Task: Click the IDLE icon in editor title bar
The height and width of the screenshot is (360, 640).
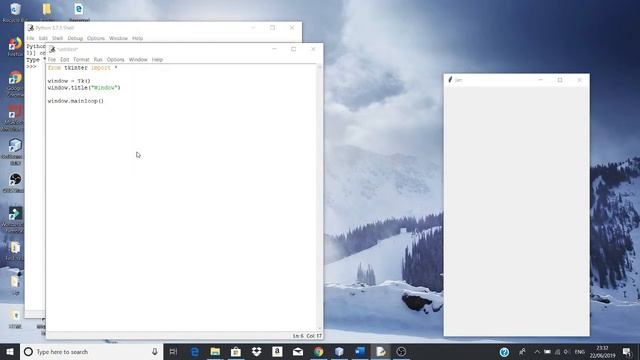Action: click(x=52, y=49)
